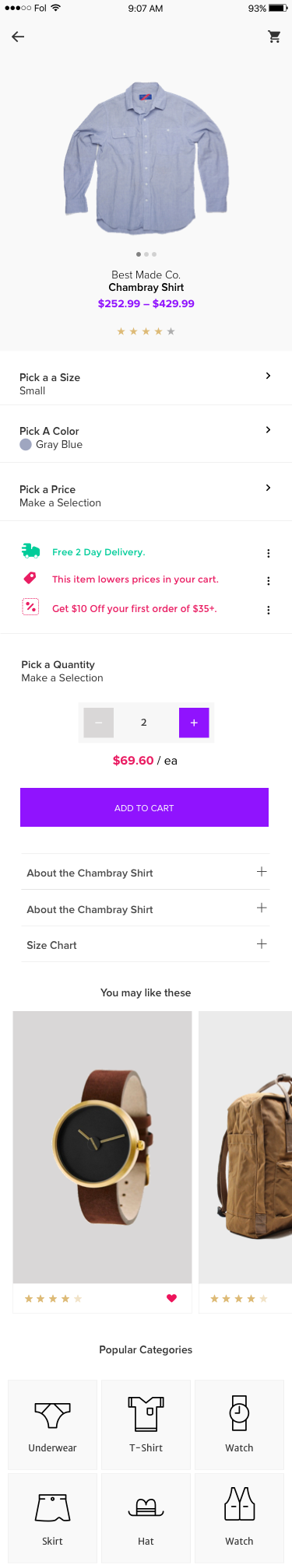
Task: Open the shopping cart icon
Action: pos(274,37)
